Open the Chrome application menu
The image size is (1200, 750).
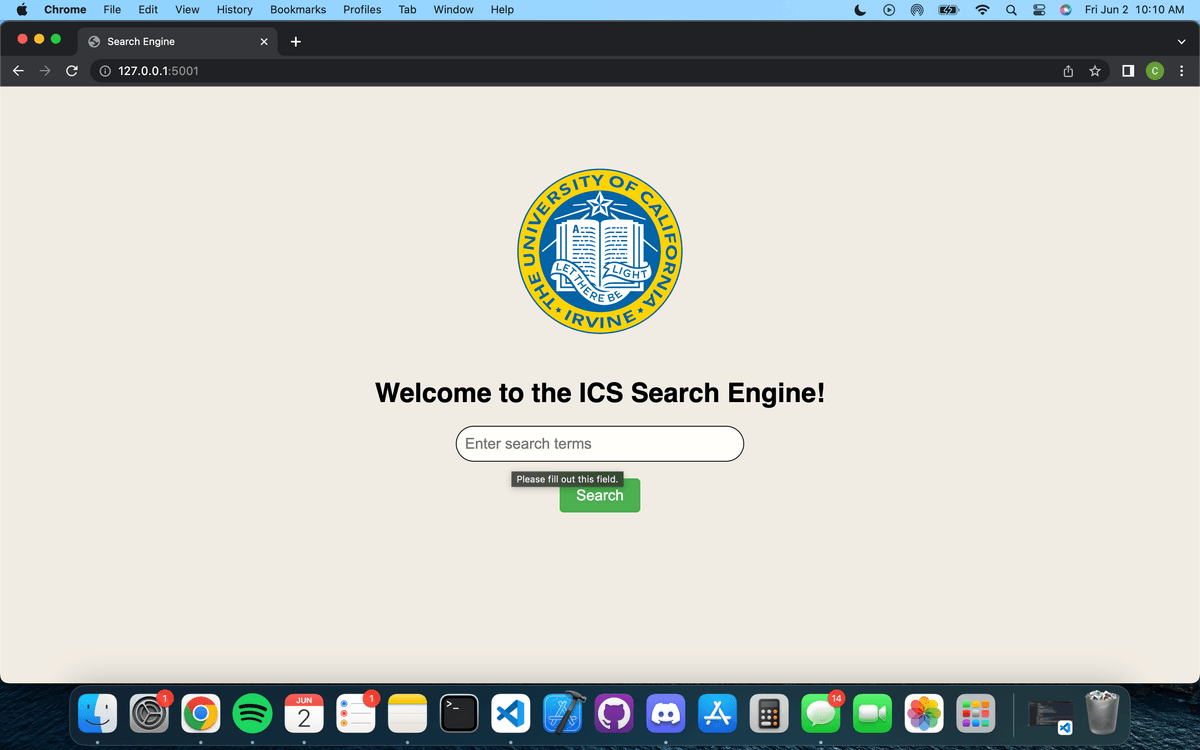tap(65, 10)
